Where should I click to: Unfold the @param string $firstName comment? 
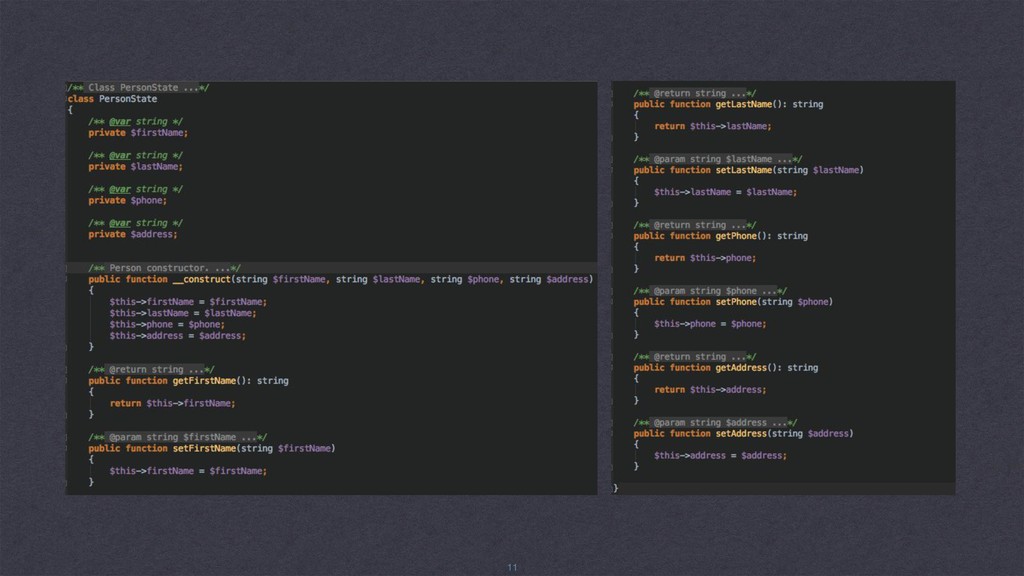point(178,437)
